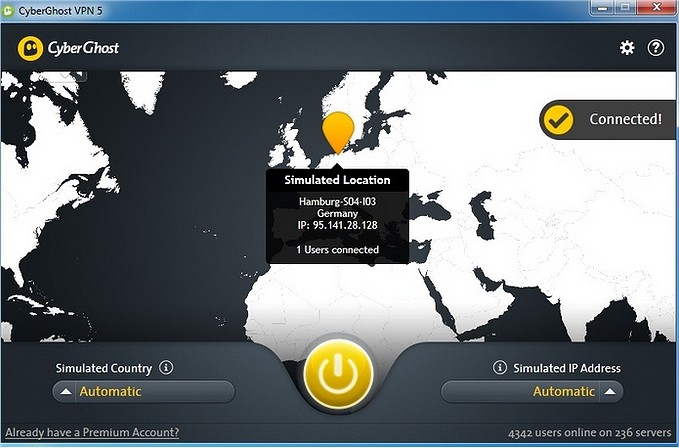The height and width of the screenshot is (448, 679).
Task: Click the Connected! status badge
Action: 609,119
